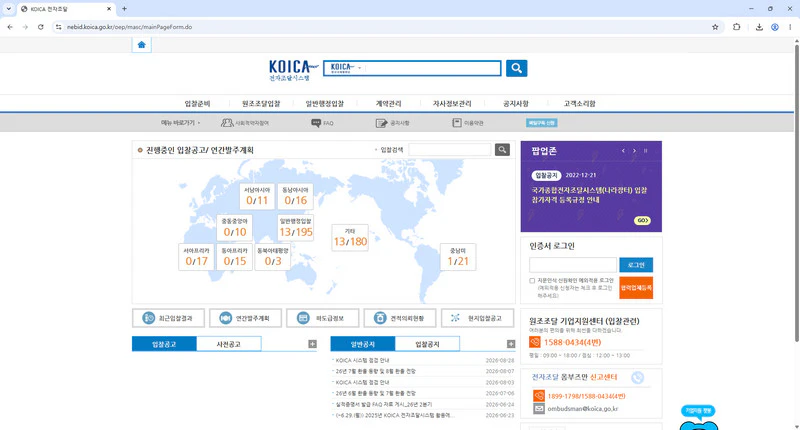Select the 기타 13/180 box
Image resolution: width=800 pixels, height=430 pixels.
point(350,238)
